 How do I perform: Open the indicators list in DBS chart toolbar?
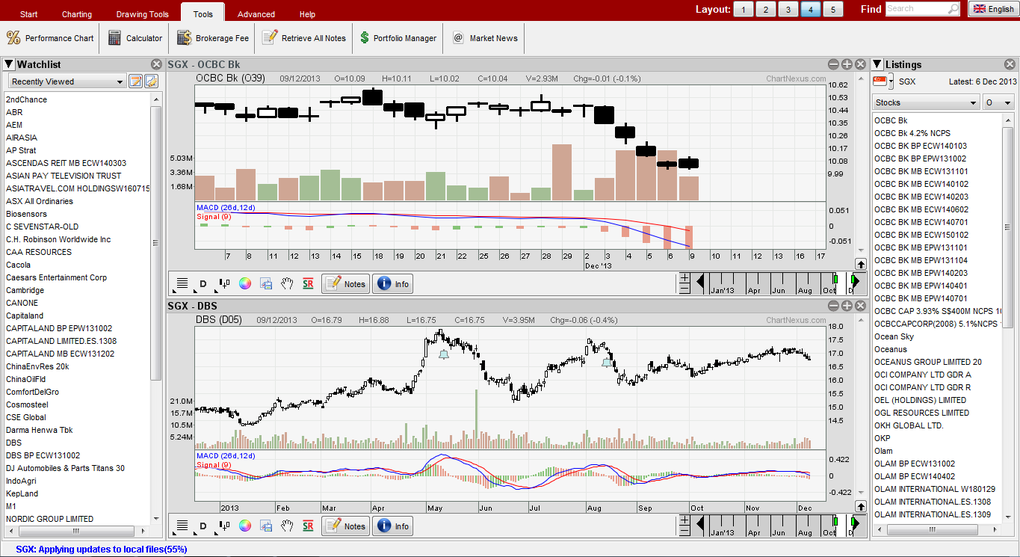click(182, 525)
